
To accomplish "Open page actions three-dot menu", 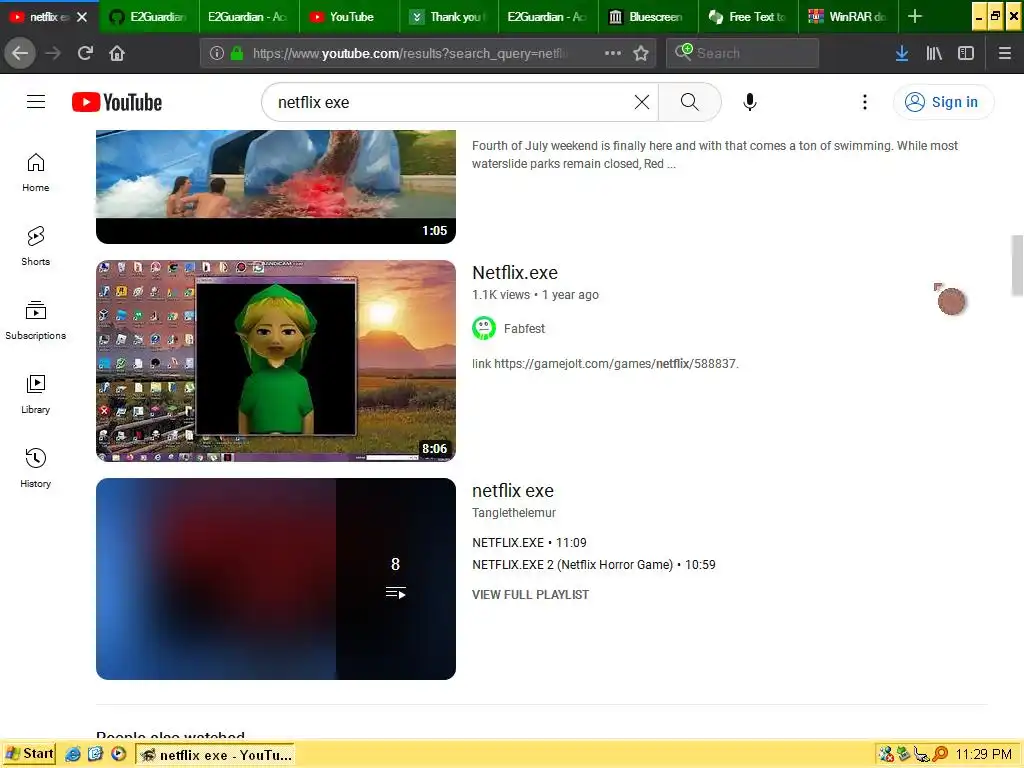I will pos(613,54).
